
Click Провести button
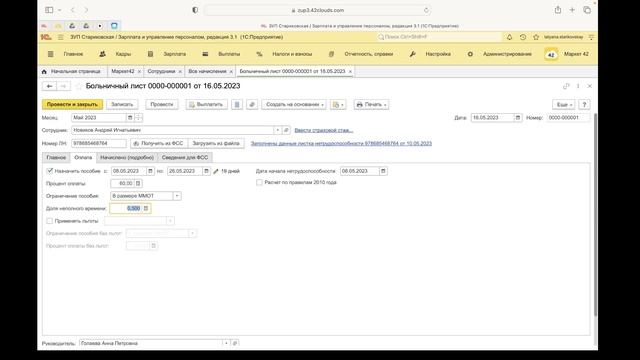pos(162,104)
